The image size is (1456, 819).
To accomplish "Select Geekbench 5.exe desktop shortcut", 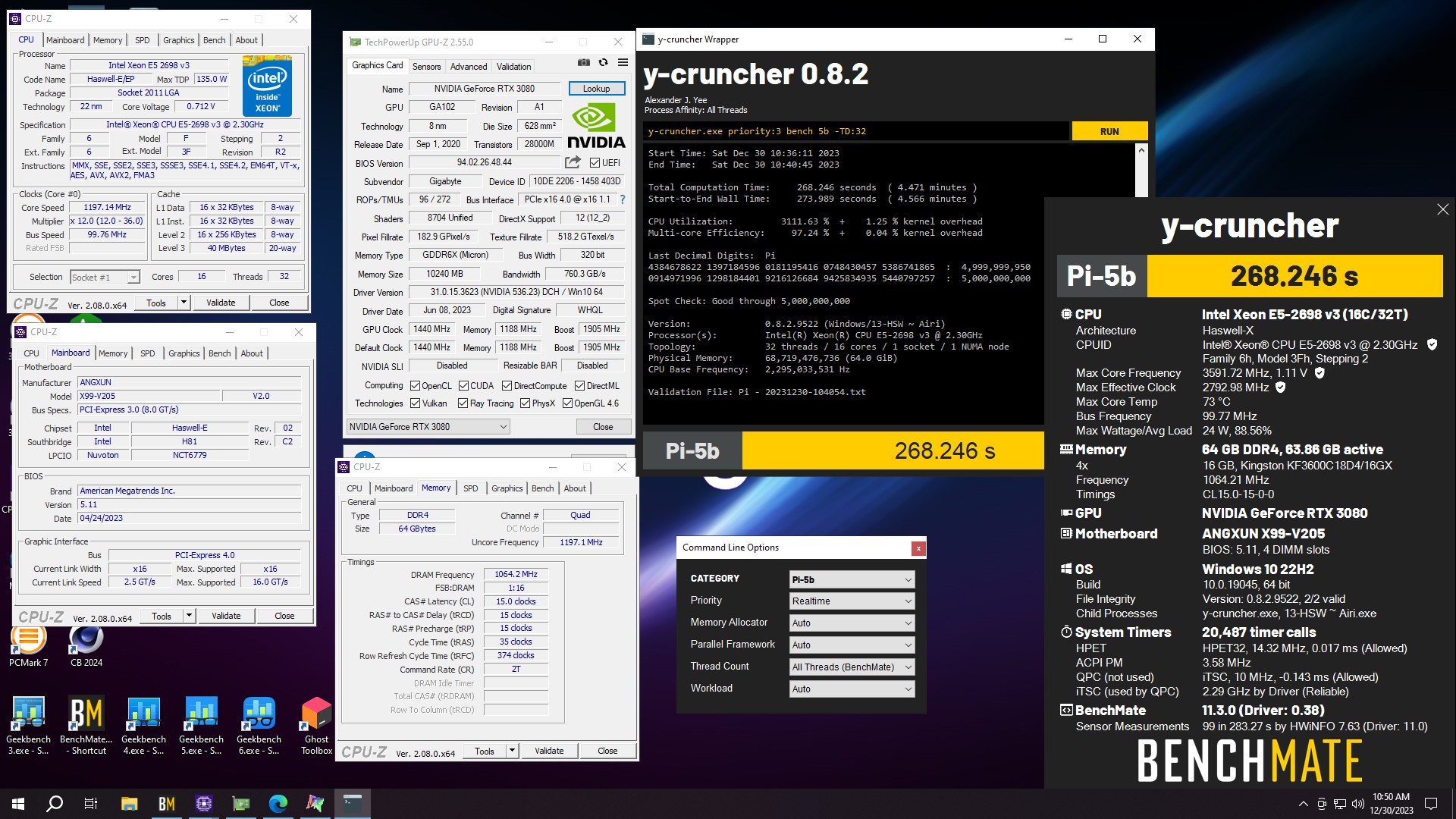I will [201, 726].
